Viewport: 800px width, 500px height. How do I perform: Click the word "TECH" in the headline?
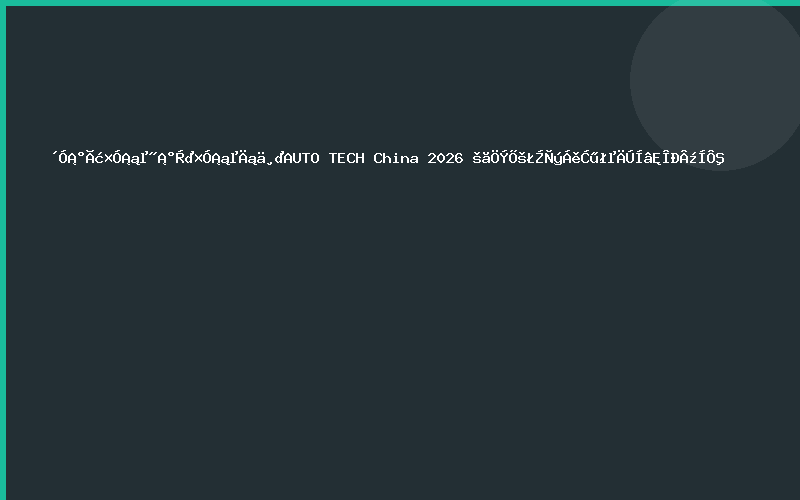346,158
